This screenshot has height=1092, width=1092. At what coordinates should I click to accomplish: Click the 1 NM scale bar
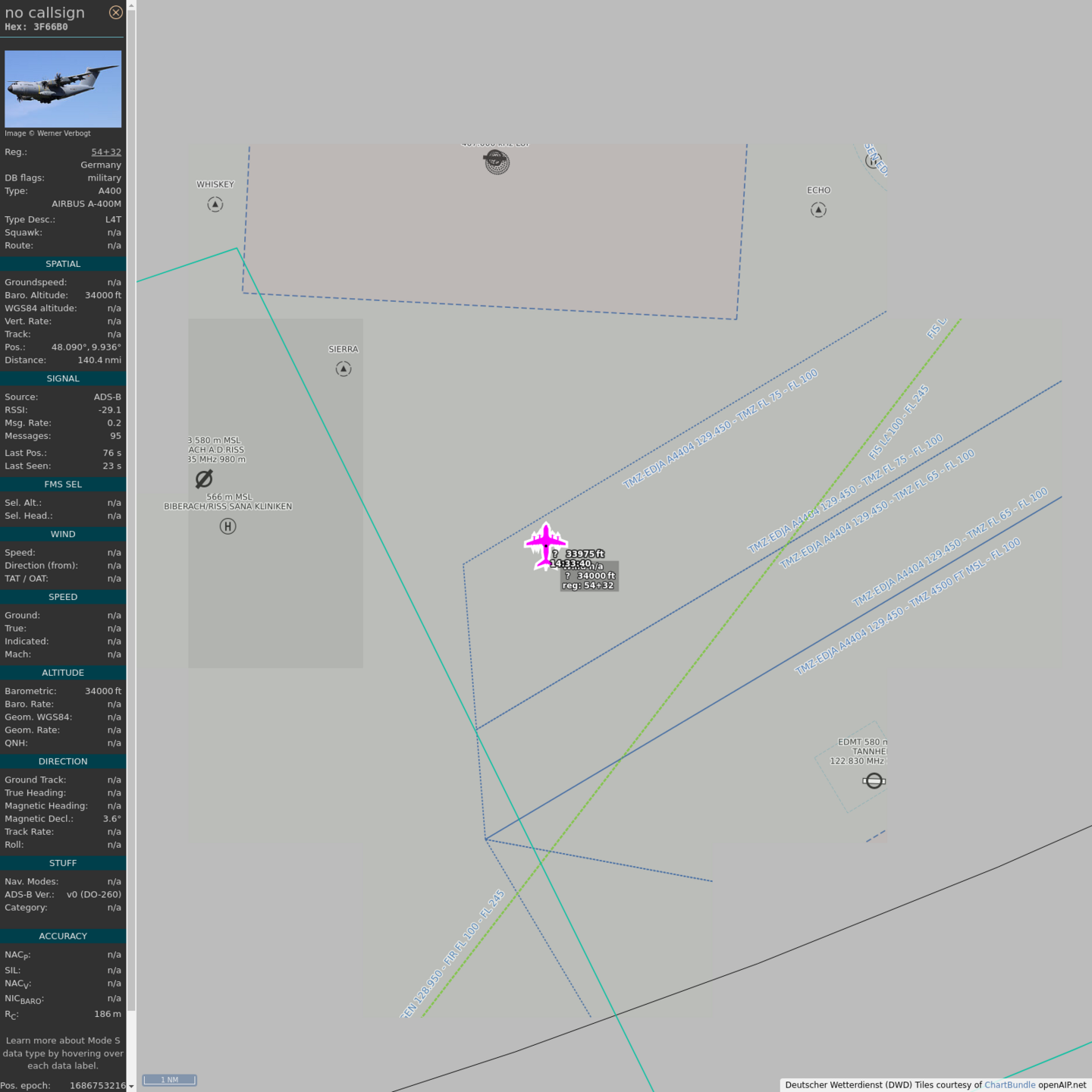click(x=170, y=1080)
